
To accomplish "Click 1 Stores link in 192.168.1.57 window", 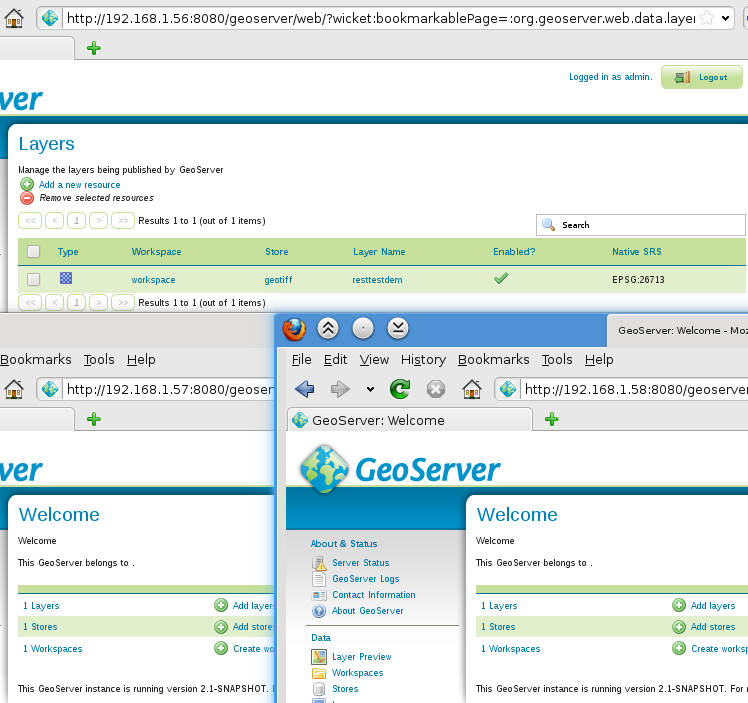I will click(x=40, y=627).
